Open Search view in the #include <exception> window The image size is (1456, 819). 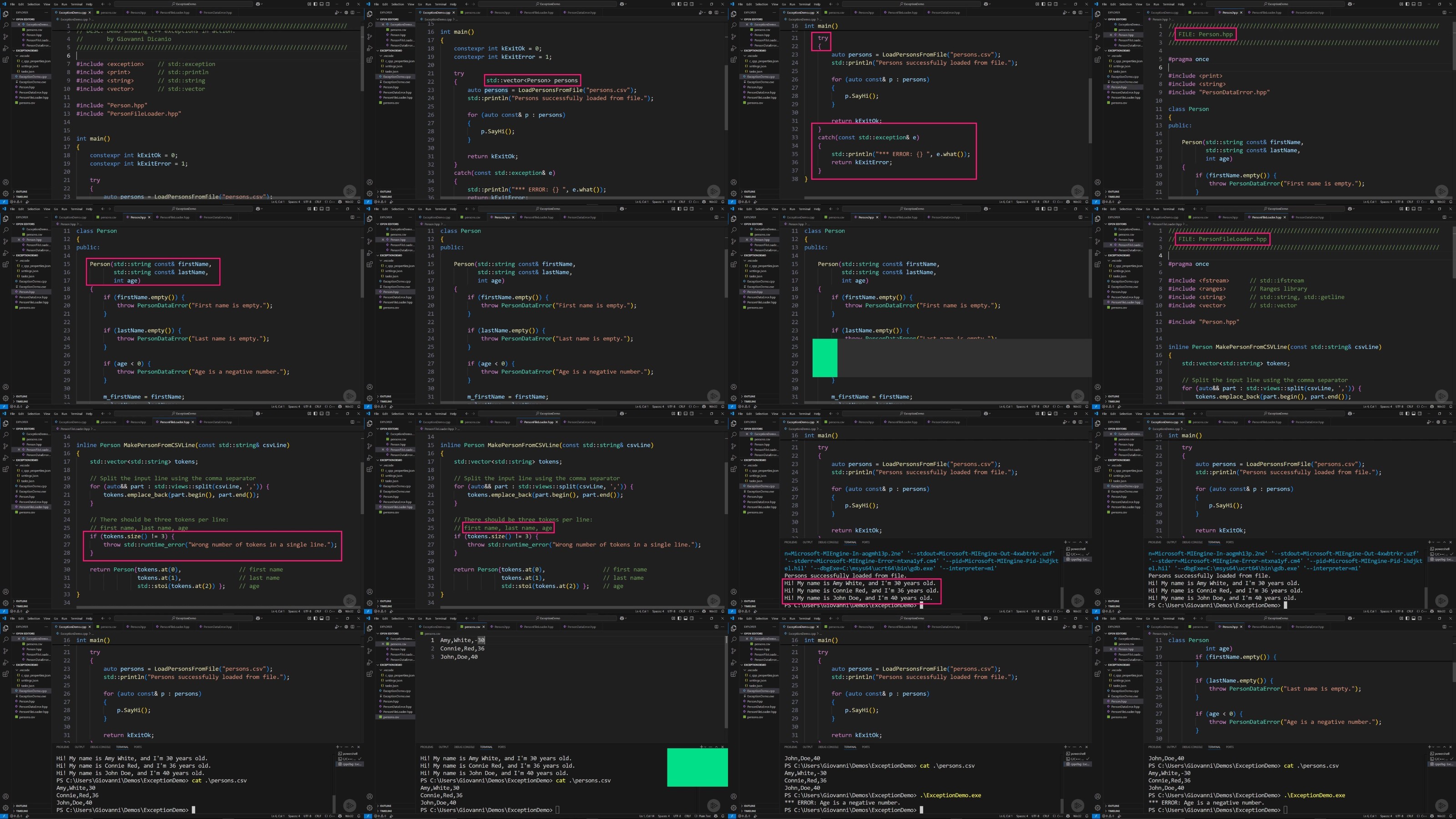5,25
